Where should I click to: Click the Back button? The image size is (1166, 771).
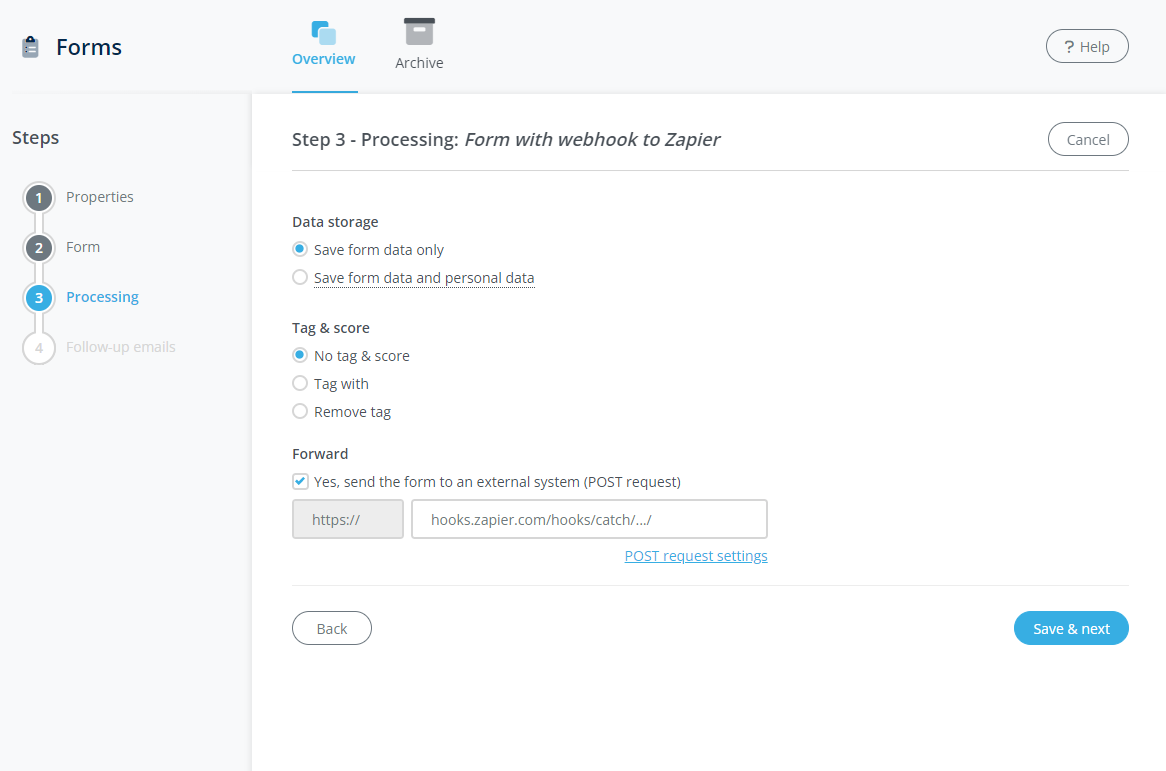tap(331, 628)
